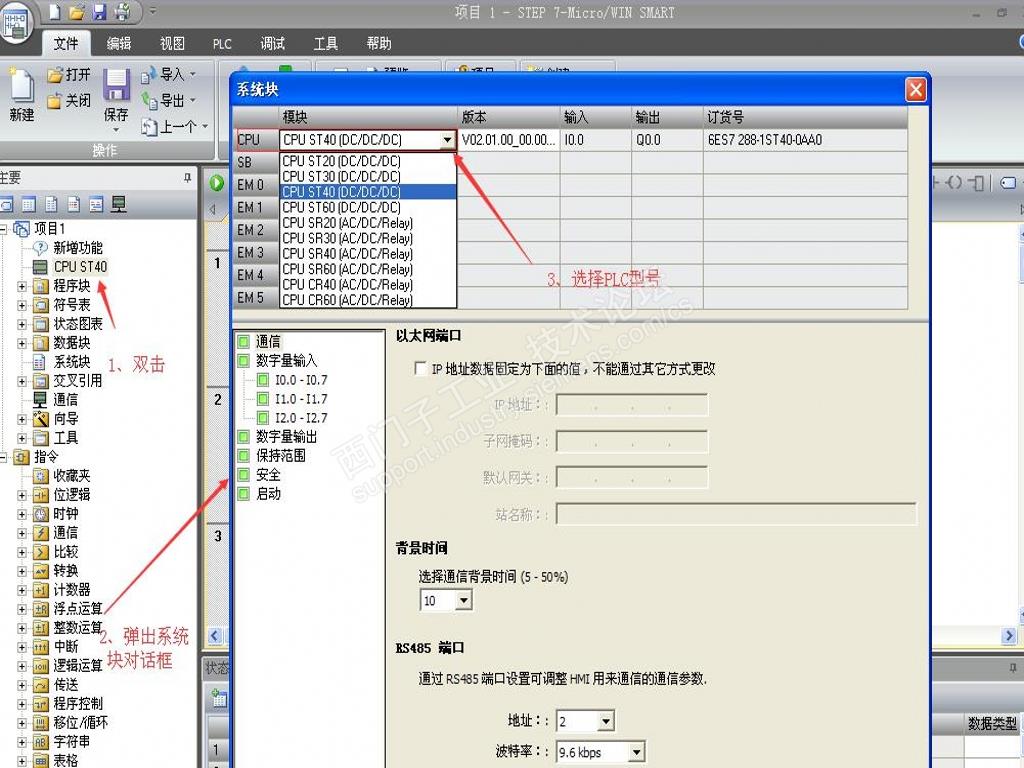Image resolution: width=1024 pixels, height=768 pixels.
Task: Click the 站名称 input field
Action: click(x=736, y=514)
